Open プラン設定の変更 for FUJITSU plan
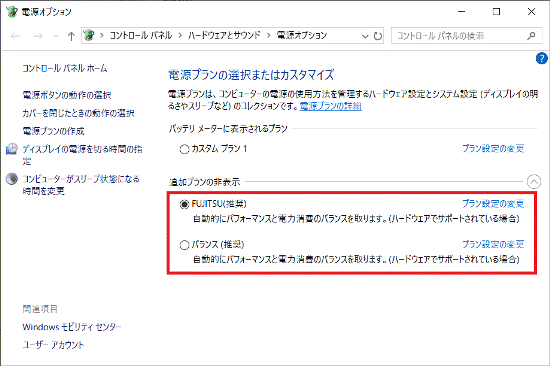This screenshot has width=550, height=366. pos(493,204)
